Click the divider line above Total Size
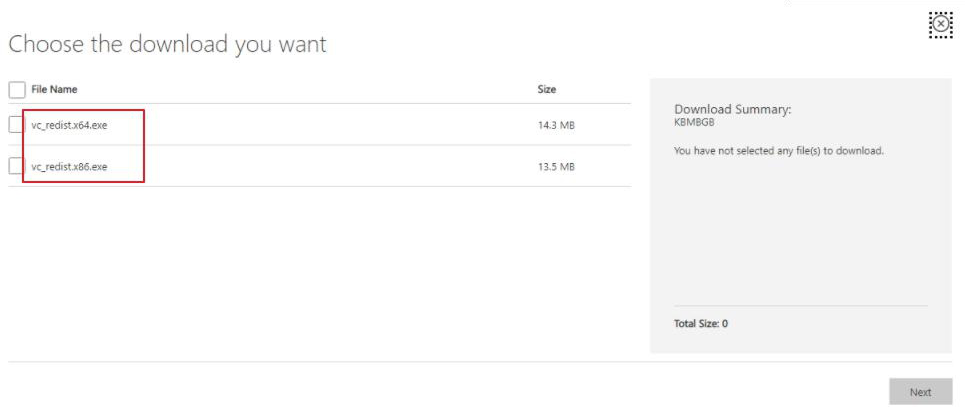The height and width of the screenshot is (414, 965). coord(800,305)
